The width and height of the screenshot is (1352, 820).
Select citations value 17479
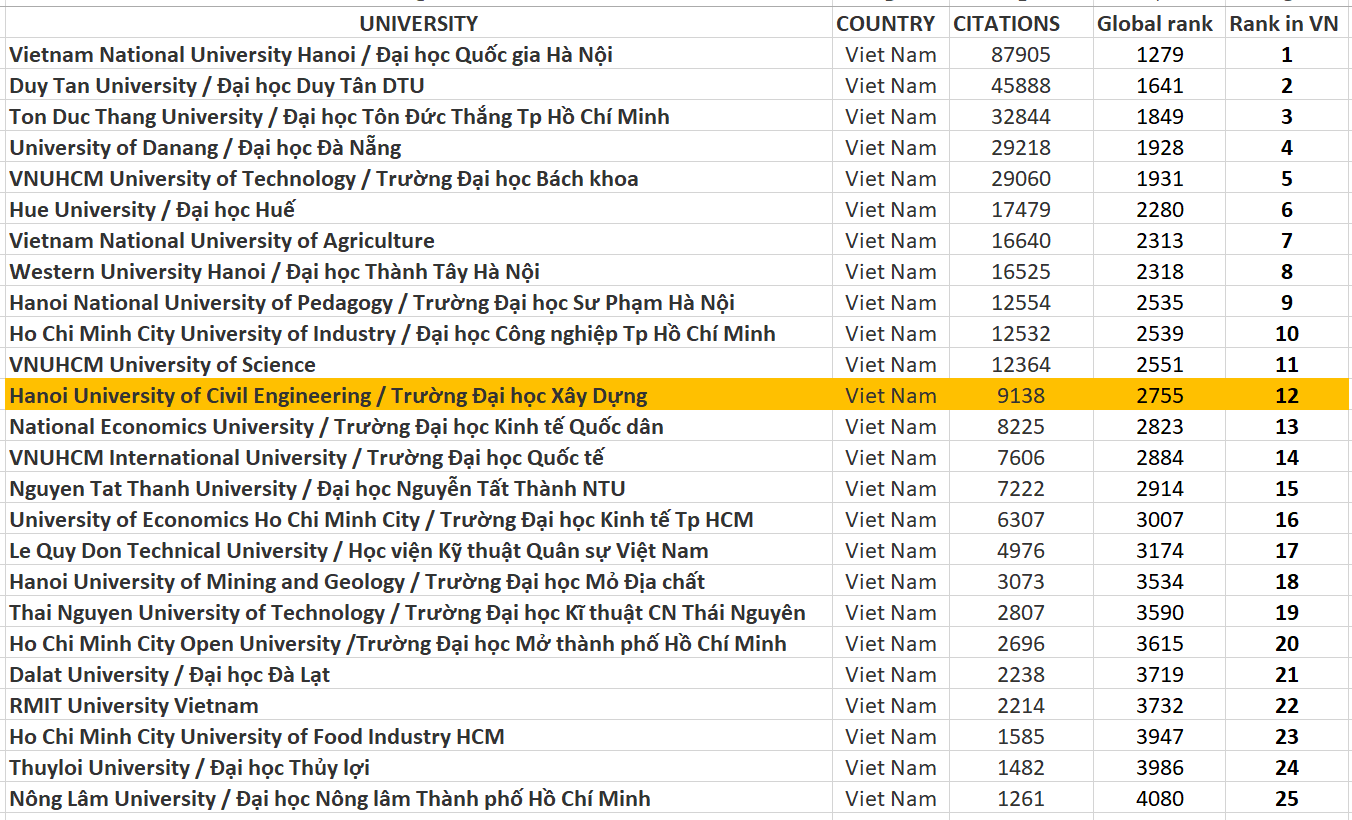(x=1020, y=209)
